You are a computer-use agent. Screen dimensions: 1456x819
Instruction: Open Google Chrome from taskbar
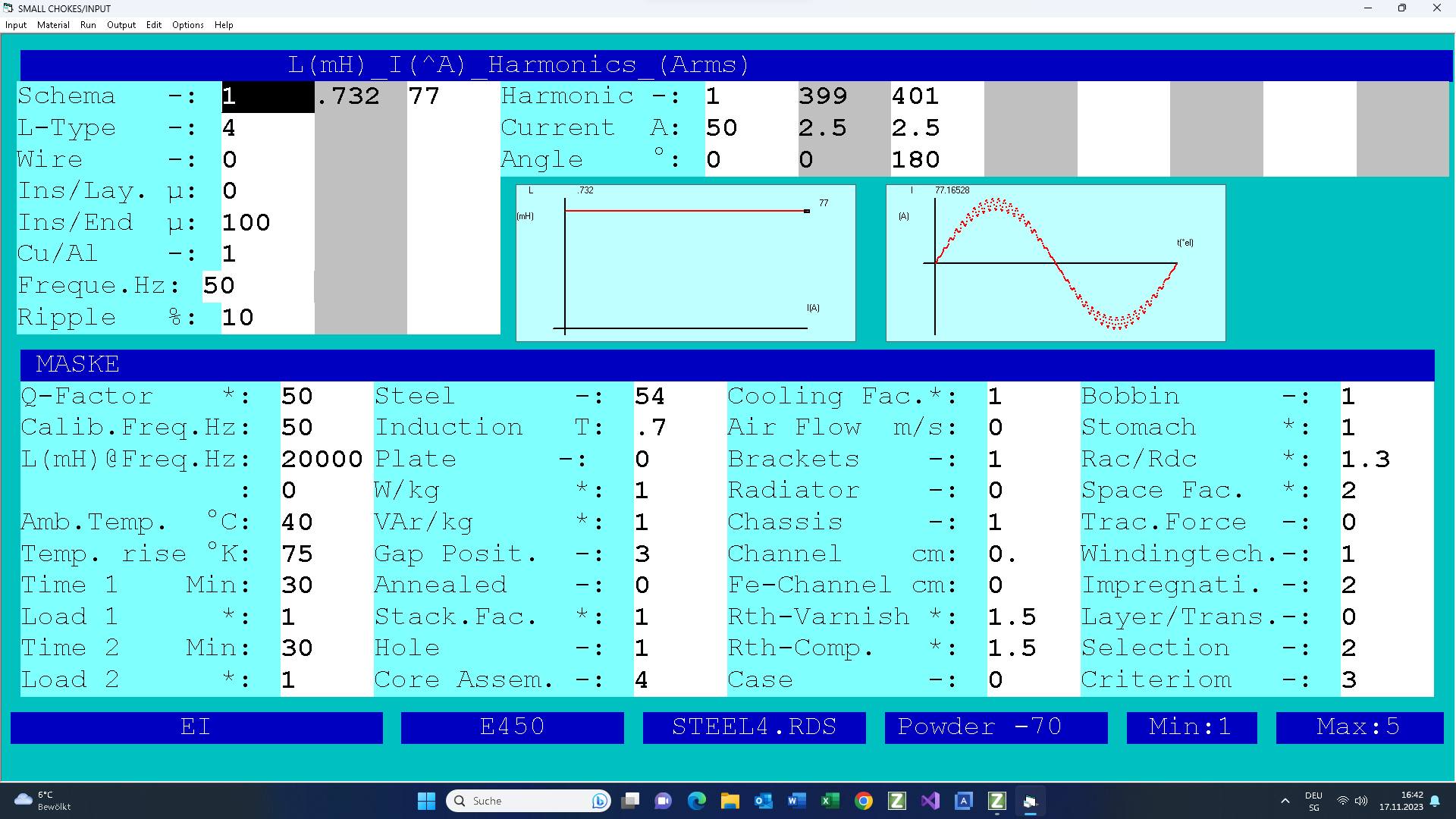tap(864, 801)
